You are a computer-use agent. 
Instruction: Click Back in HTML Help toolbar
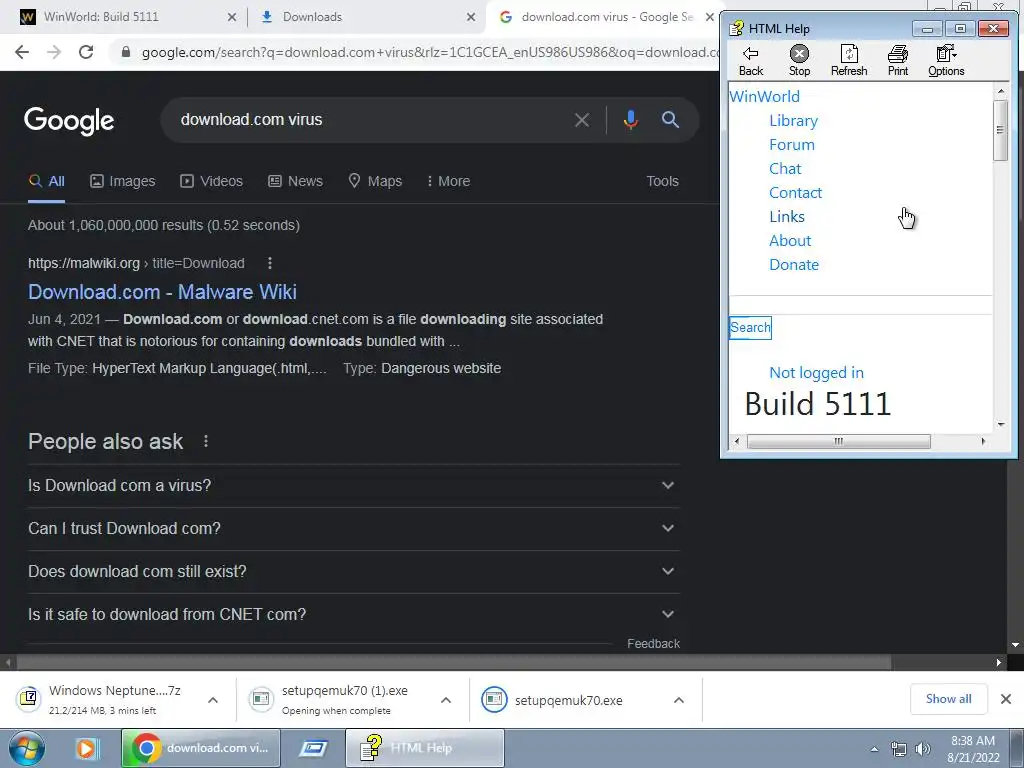point(750,61)
